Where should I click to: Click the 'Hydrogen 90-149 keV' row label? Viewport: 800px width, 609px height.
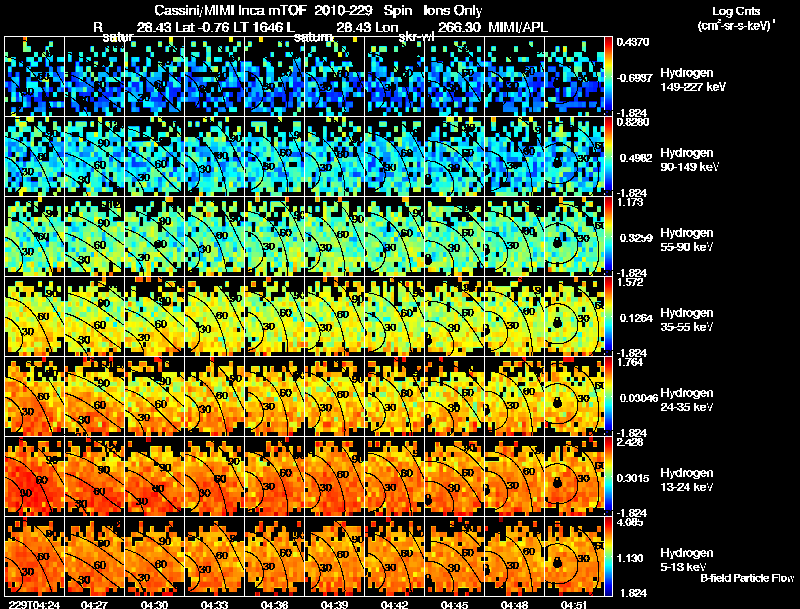click(x=690, y=160)
